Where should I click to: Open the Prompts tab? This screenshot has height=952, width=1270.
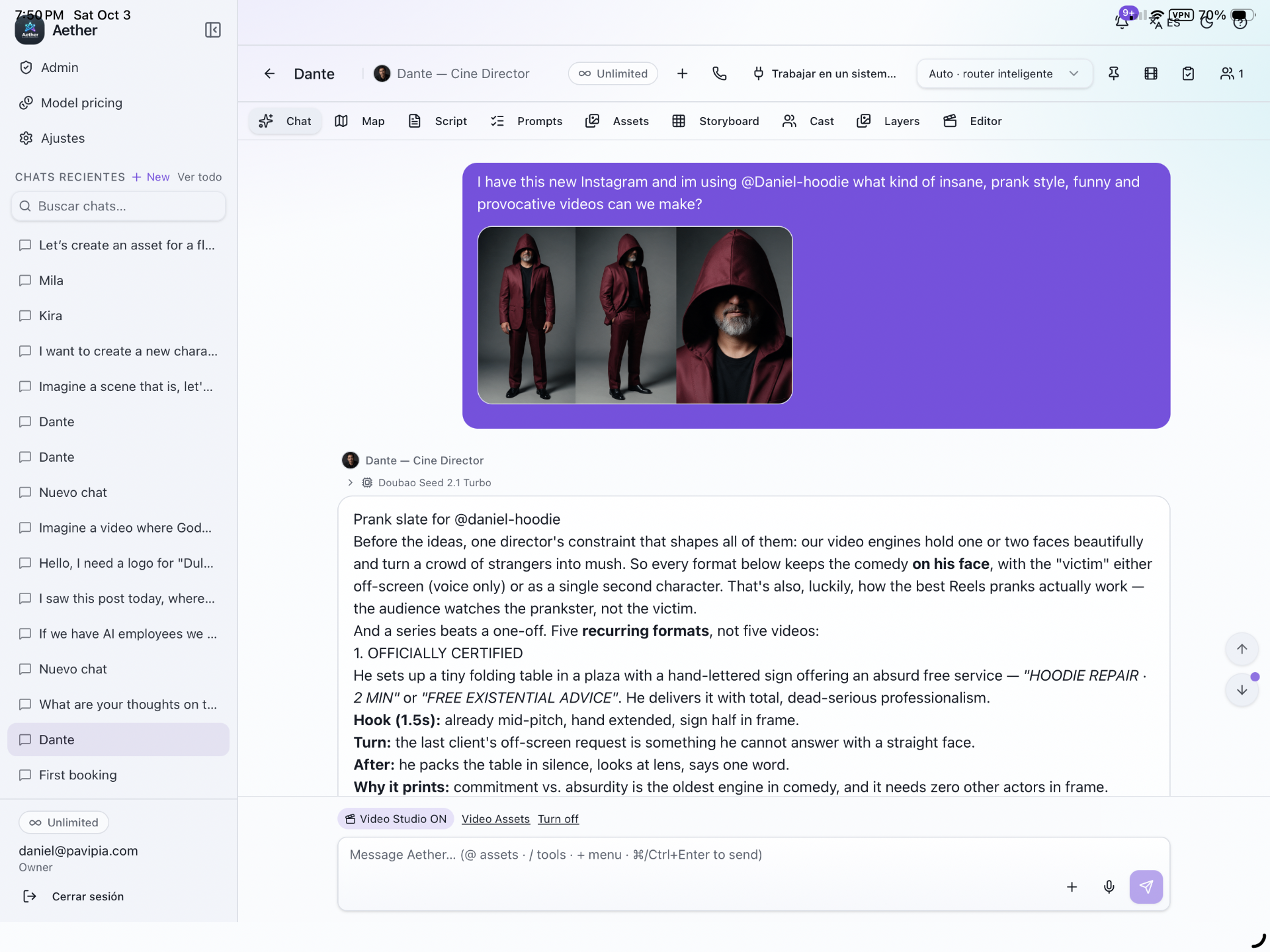point(527,121)
